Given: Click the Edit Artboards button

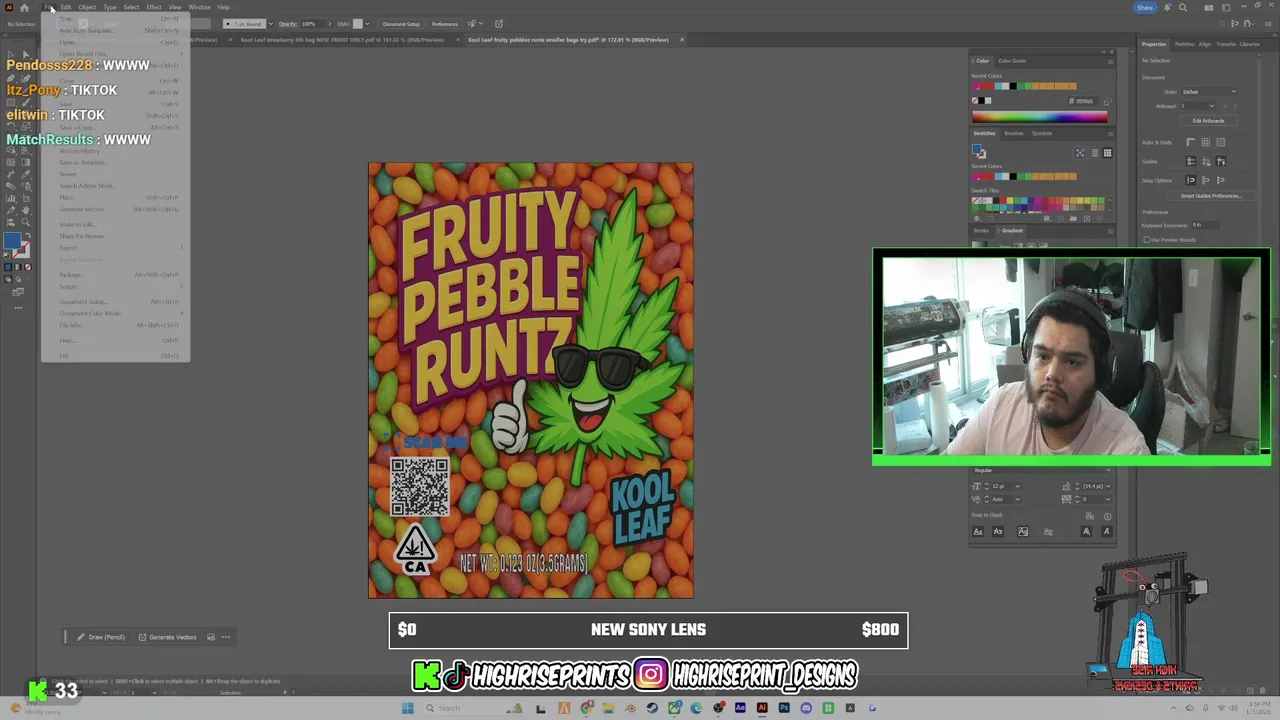Looking at the screenshot, I should coord(1208,121).
